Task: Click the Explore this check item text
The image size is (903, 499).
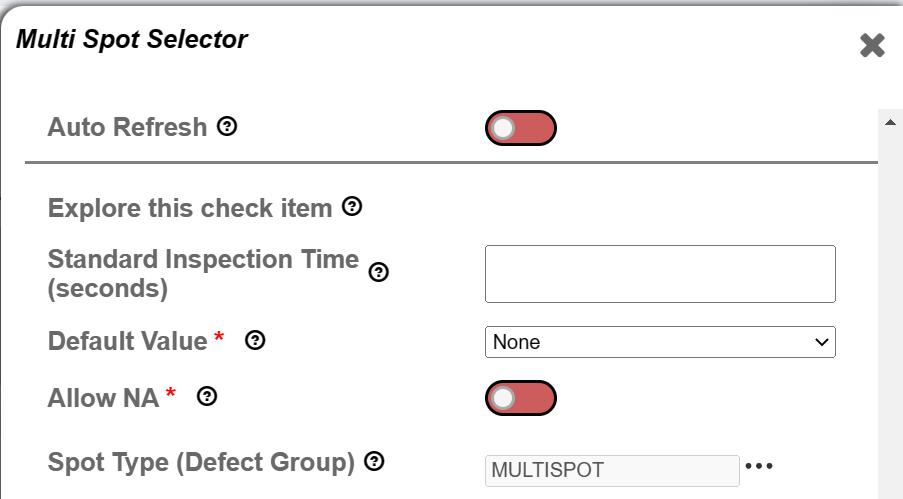Action: [x=190, y=208]
